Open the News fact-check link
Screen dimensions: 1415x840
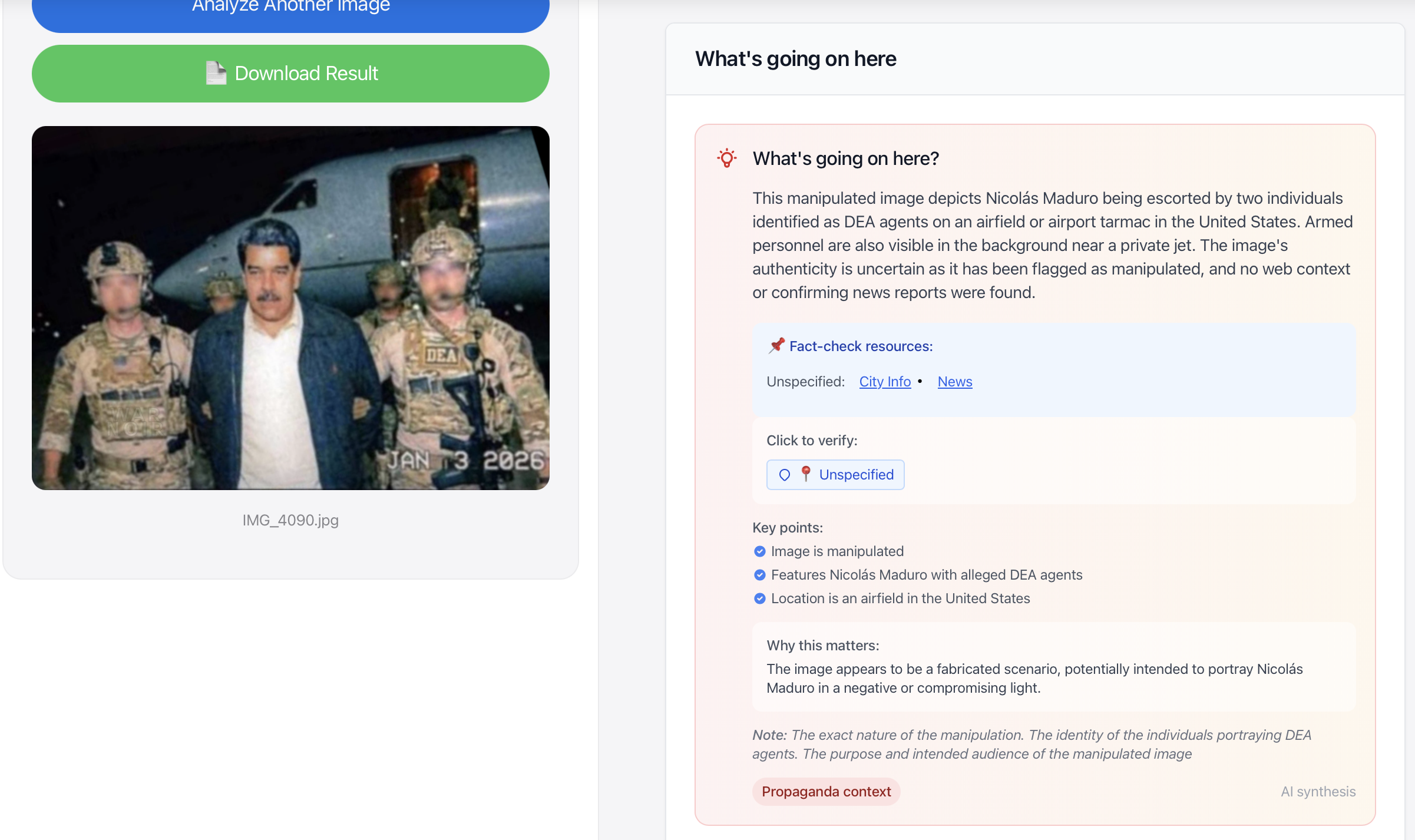point(955,382)
